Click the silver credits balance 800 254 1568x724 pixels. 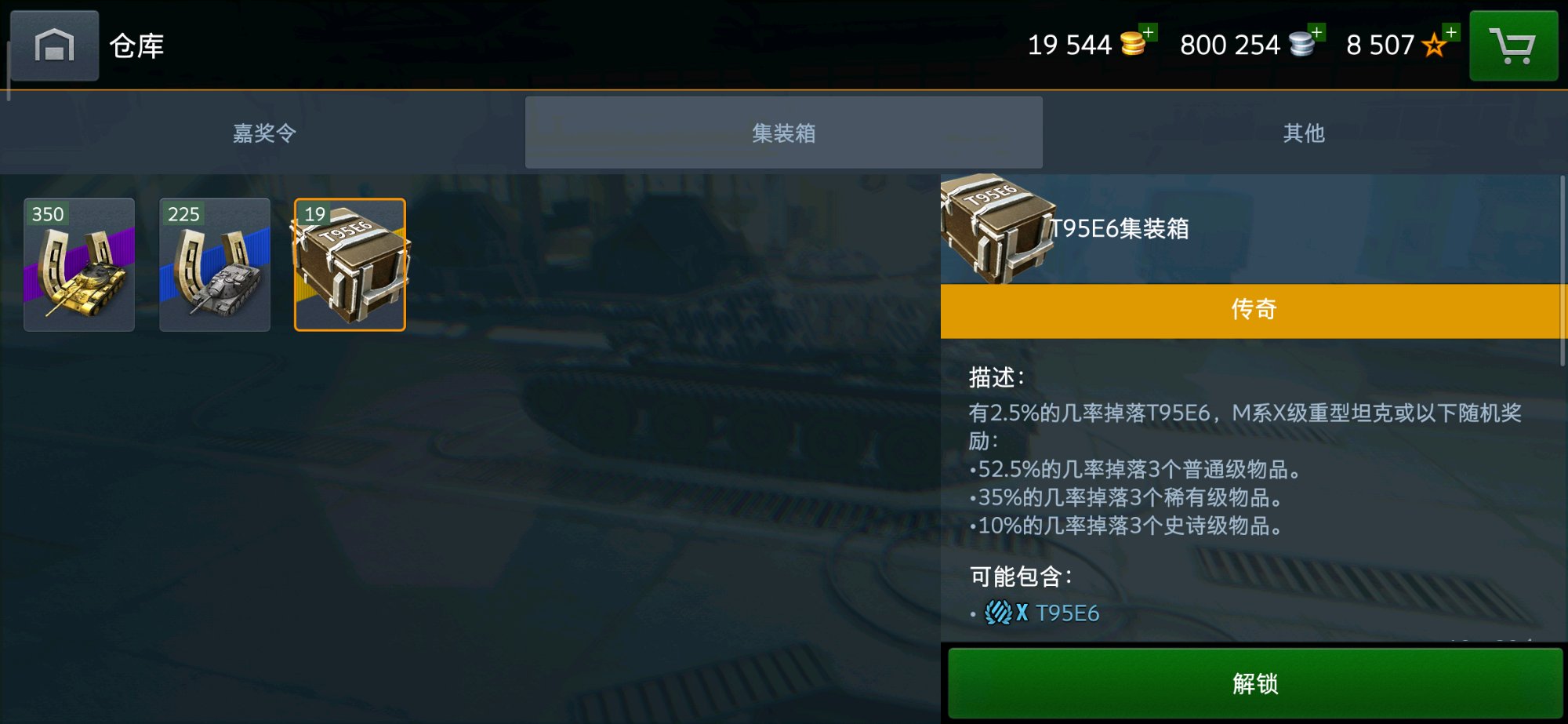point(1229,45)
